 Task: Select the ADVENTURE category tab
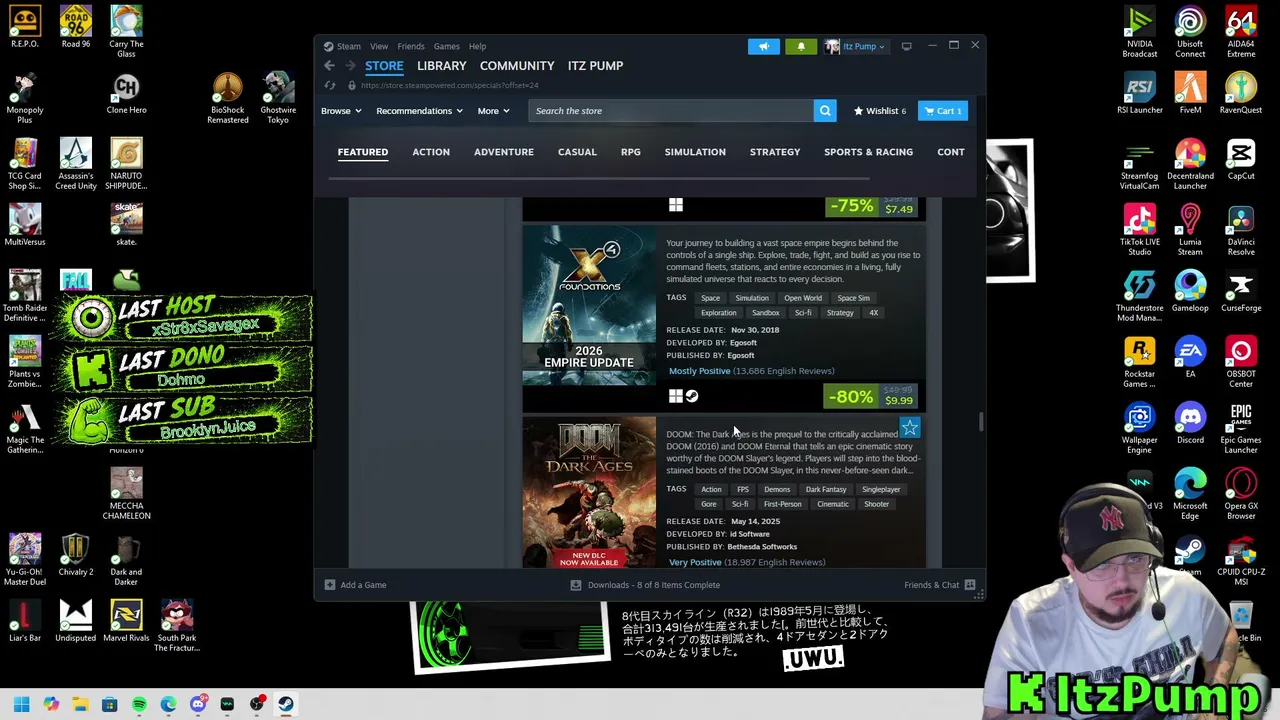tap(504, 152)
